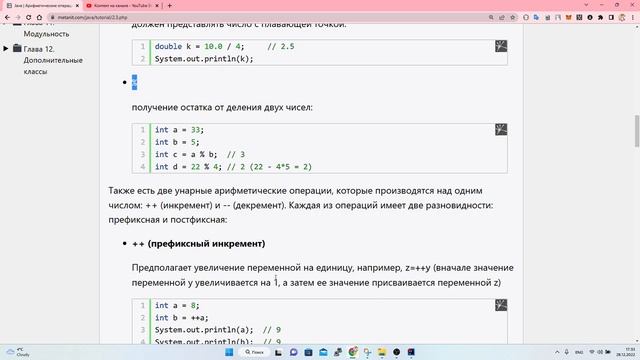Open the blue translate extension icon
Screen dimensions: 640x360
click(536, 18)
